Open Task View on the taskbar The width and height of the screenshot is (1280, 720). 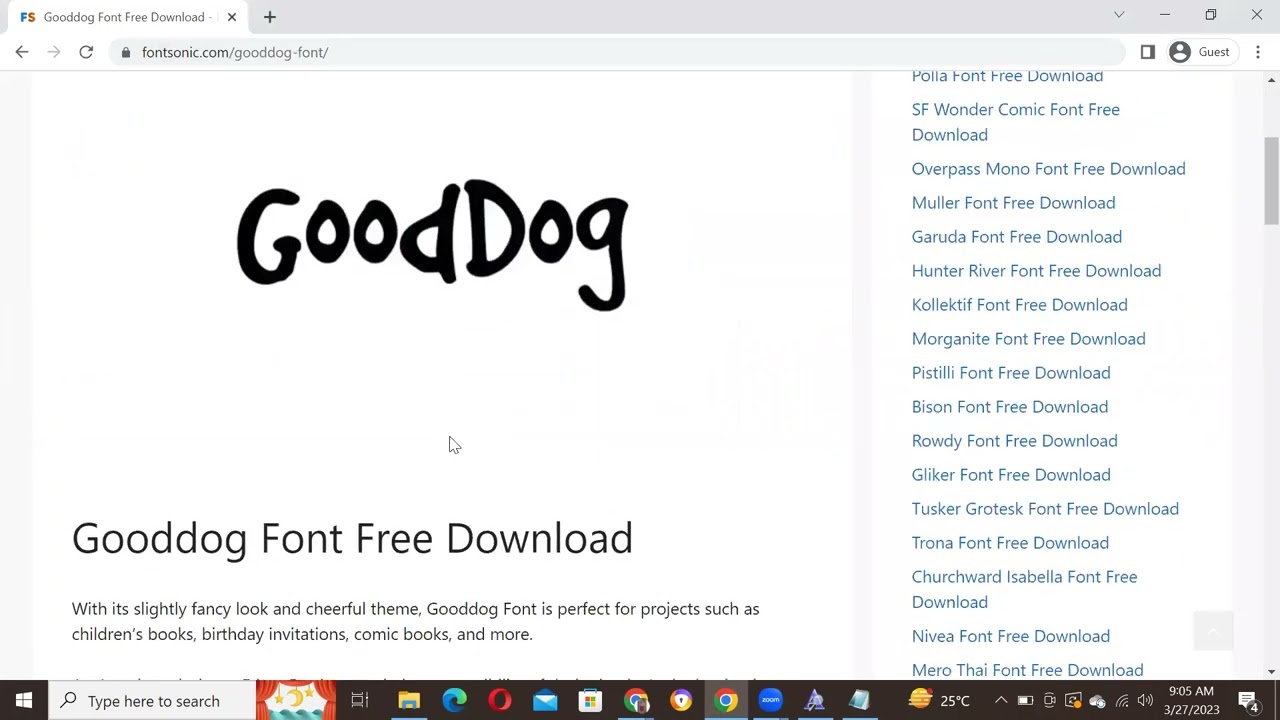point(360,700)
